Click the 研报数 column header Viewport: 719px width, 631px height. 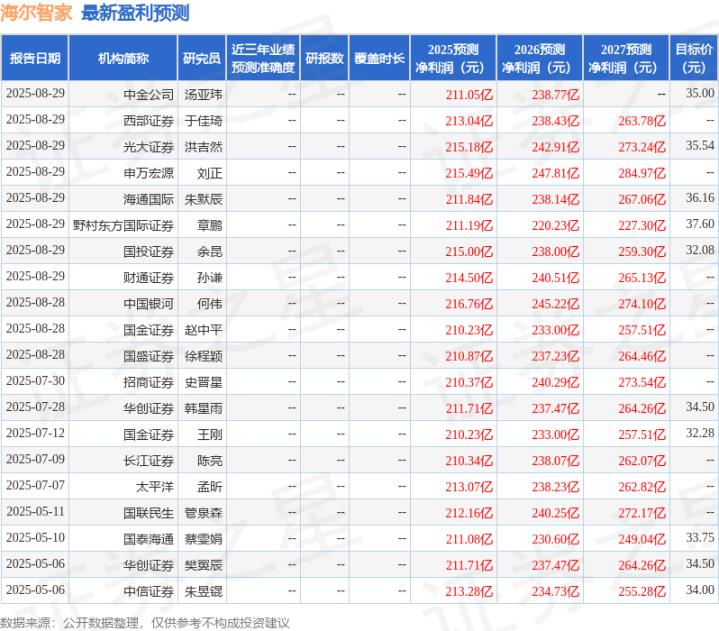[x=324, y=58]
